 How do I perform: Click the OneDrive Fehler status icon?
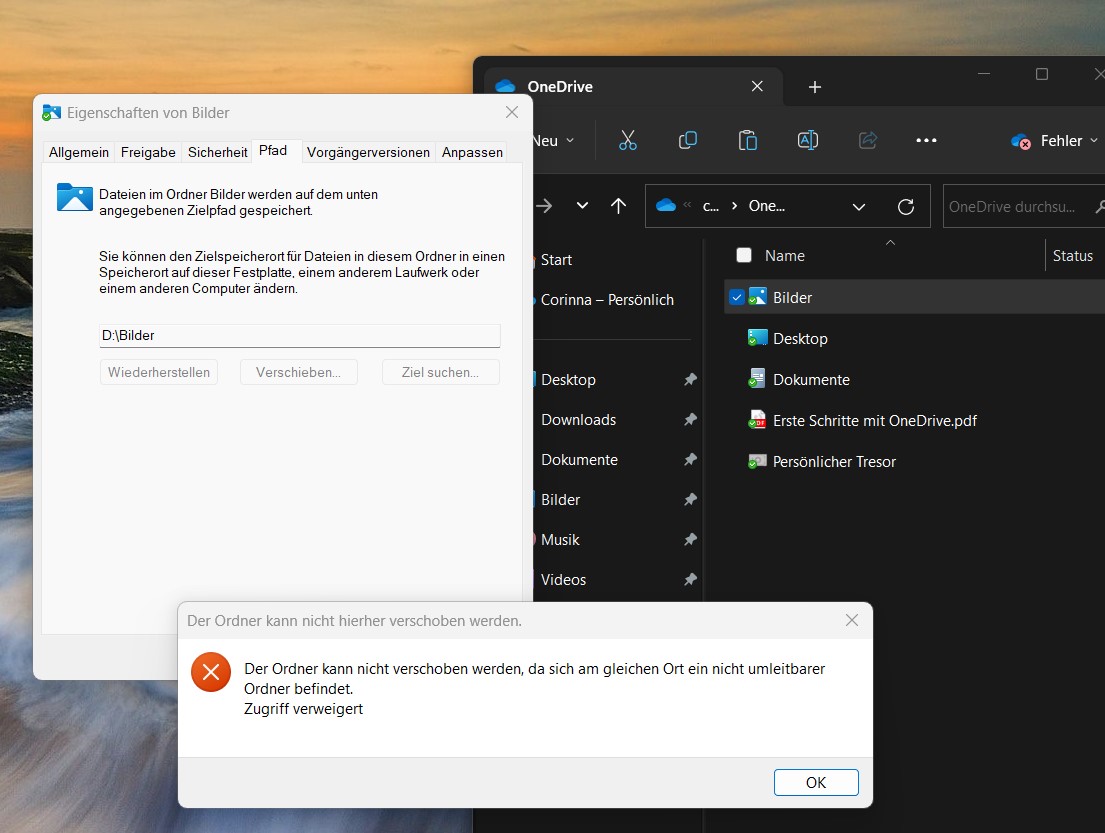tap(1020, 141)
